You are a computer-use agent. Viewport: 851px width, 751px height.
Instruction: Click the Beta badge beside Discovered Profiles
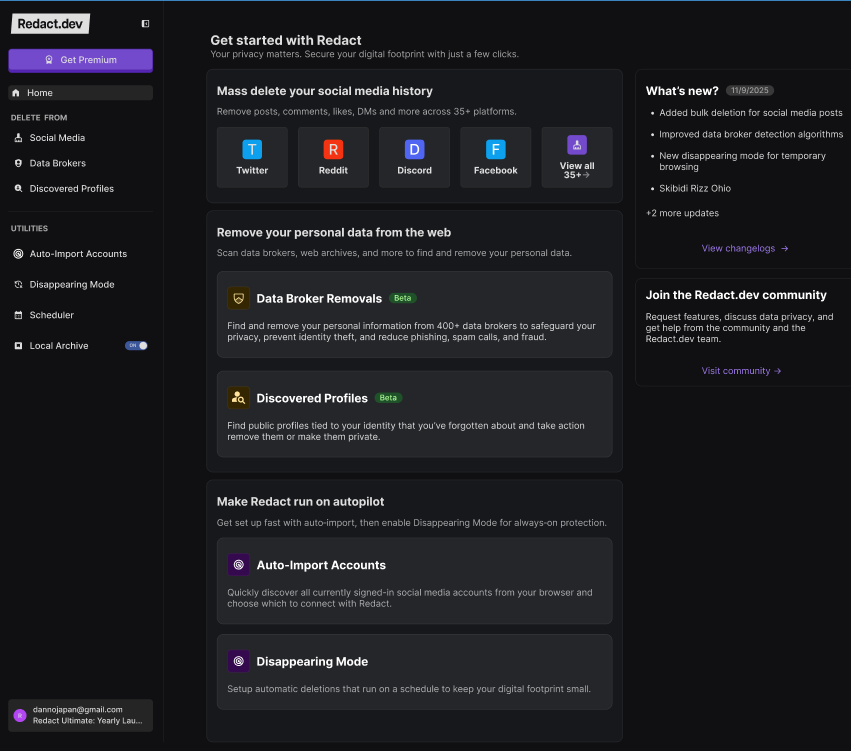click(388, 398)
